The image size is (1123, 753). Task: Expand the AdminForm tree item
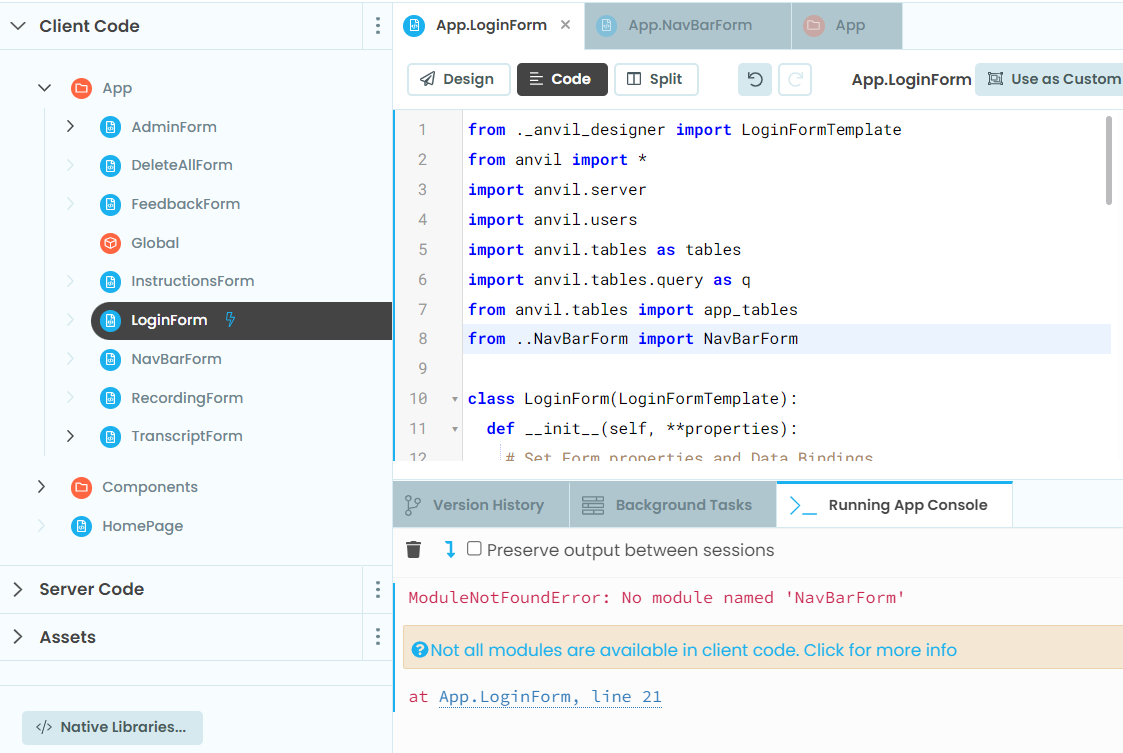coord(70,127)
